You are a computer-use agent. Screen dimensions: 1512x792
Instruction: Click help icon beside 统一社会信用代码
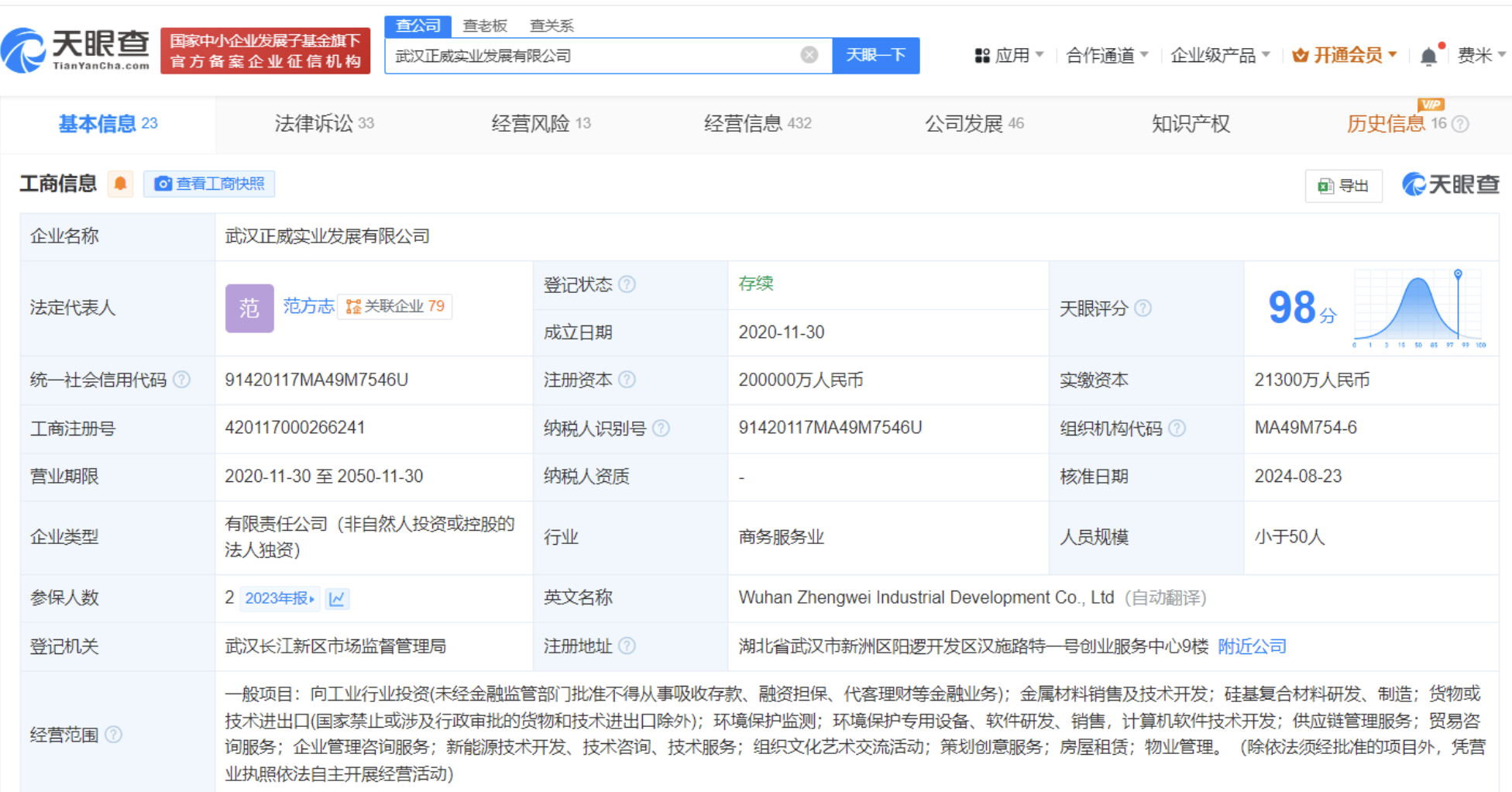coord(182,380)
